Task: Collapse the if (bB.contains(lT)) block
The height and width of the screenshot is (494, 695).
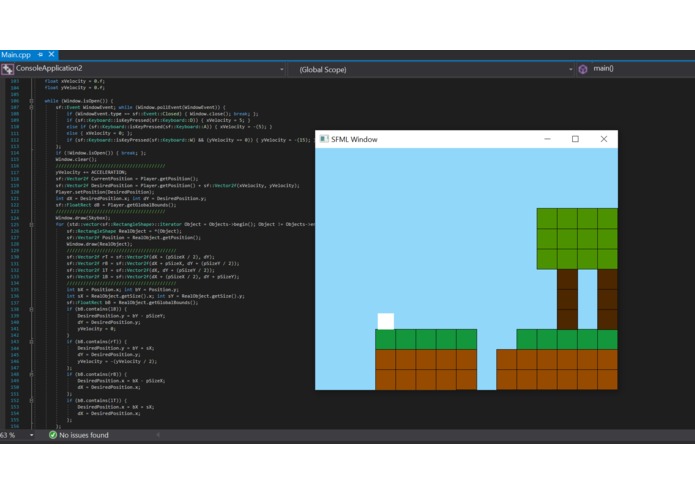Action: click(x=31, y=401)
